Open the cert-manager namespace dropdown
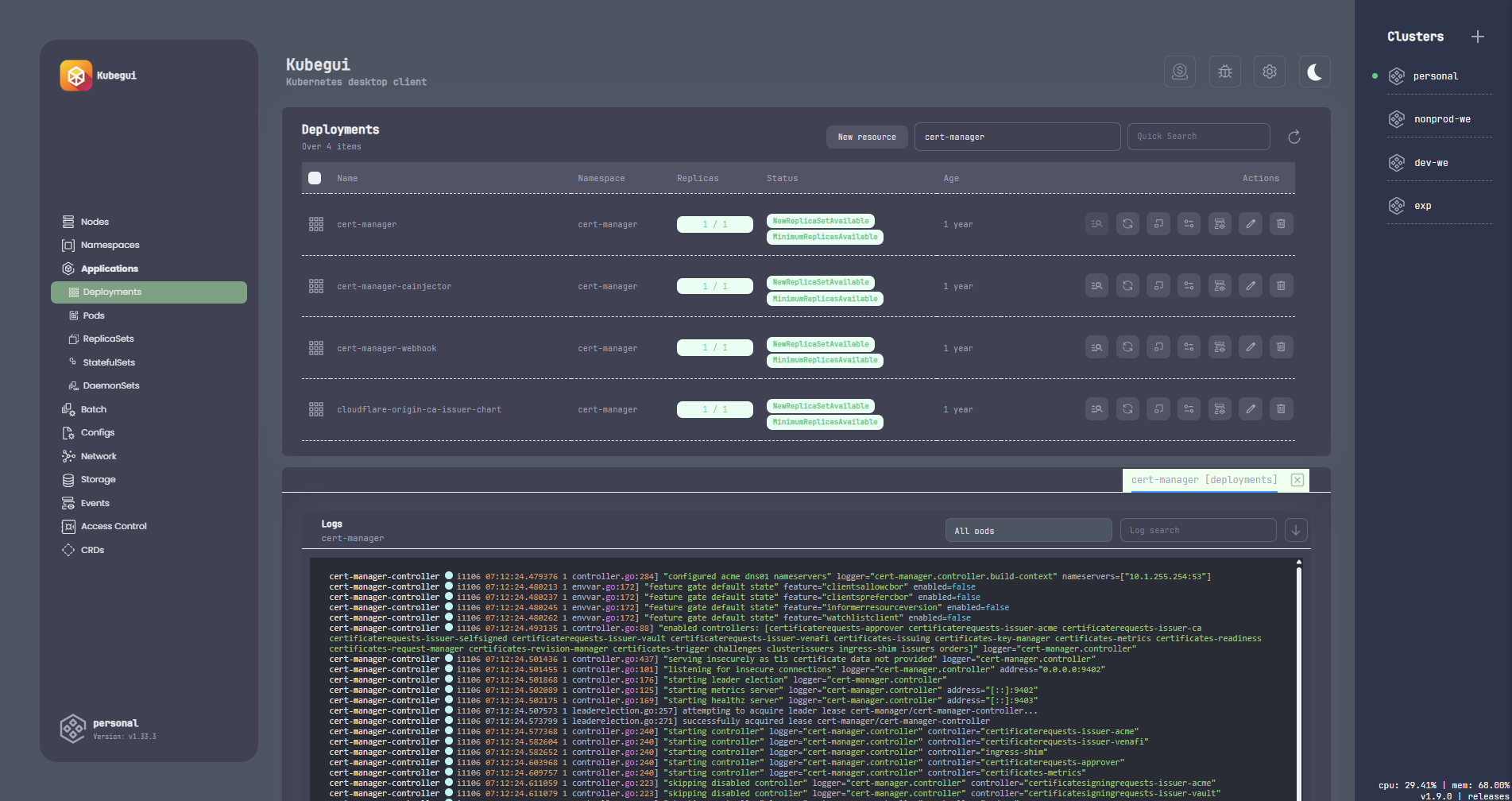The width and height of the screenshot is (1512, 801). pyautogui.click(x=1017, y=137)
